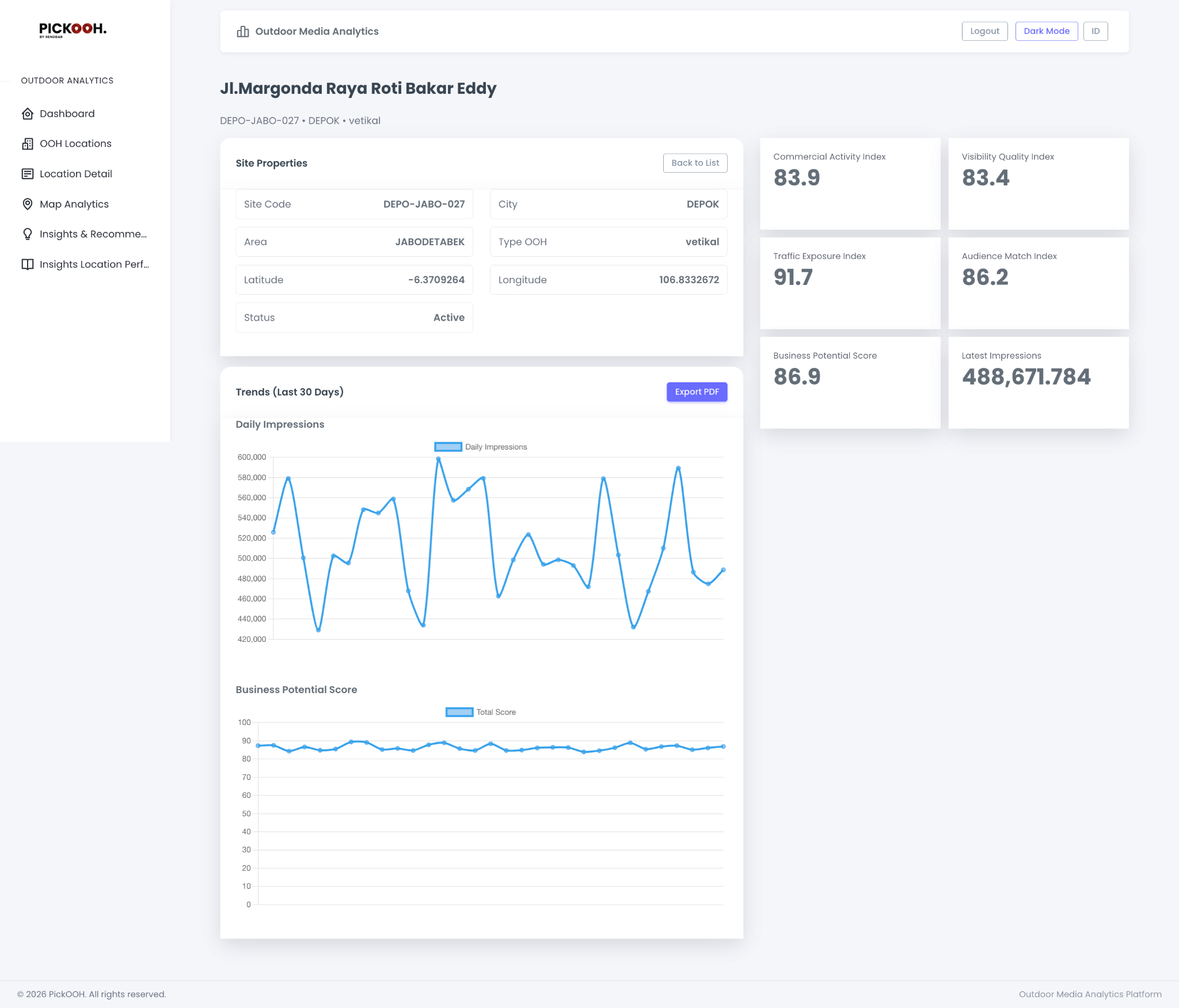Click the highest peak in Daily Impressions chart

[x=437, y=458]
